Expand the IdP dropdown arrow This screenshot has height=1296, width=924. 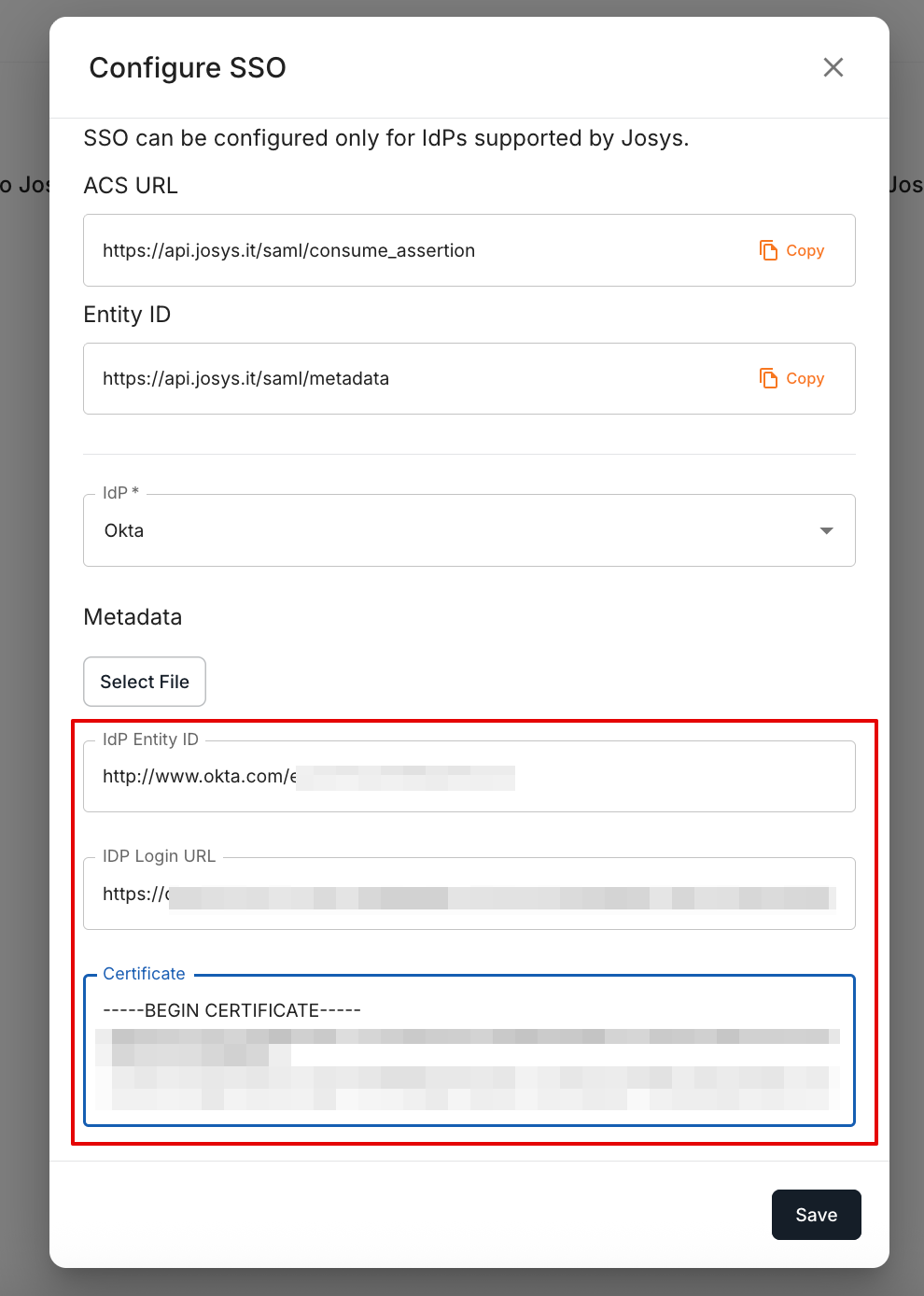click(825, 530)
